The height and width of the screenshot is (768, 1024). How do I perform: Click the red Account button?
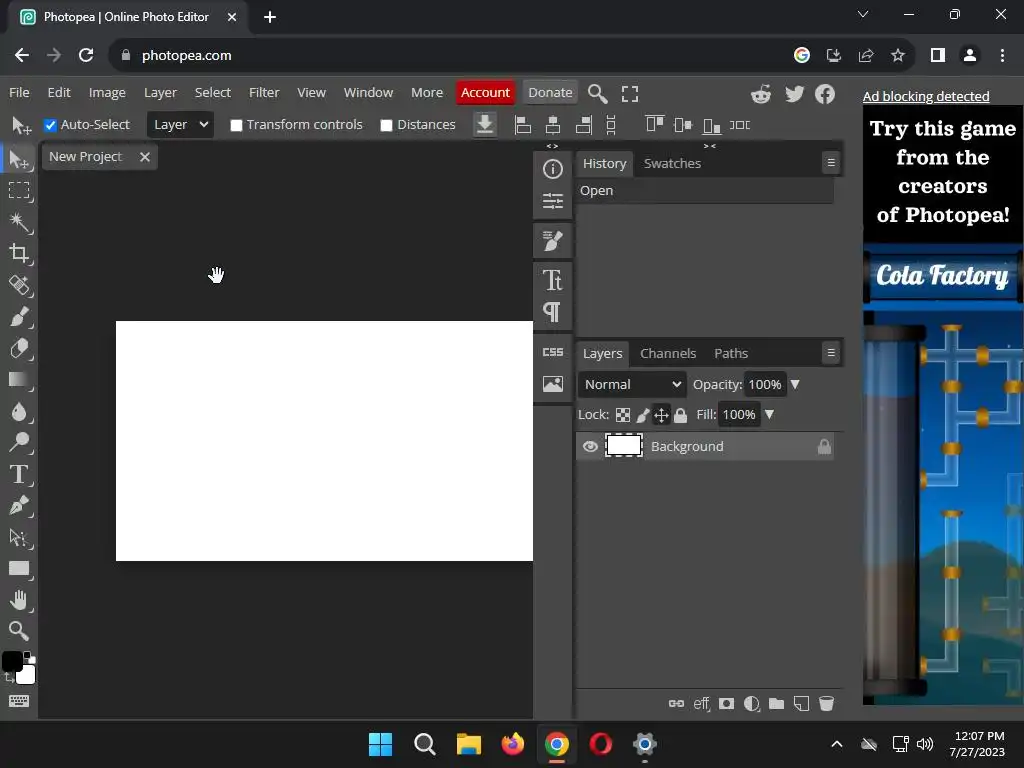pyautogui.click(x=485, y=93)
